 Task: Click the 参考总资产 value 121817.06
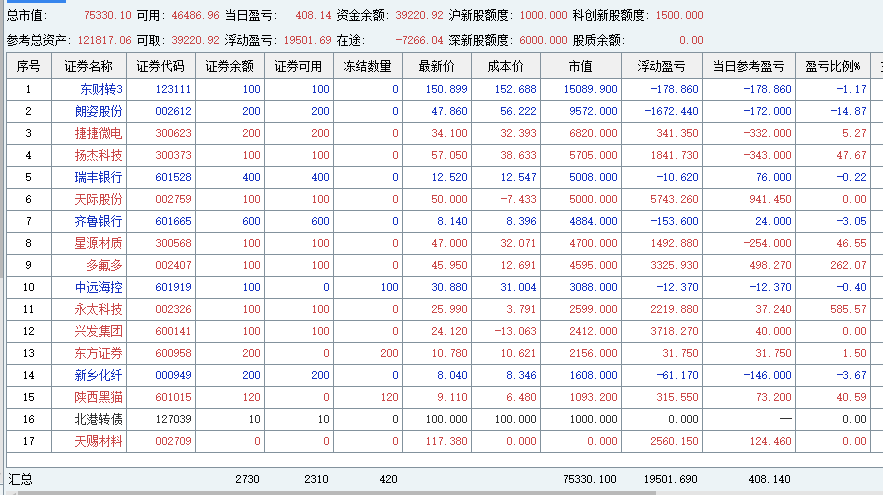click(x=104, y=40)
